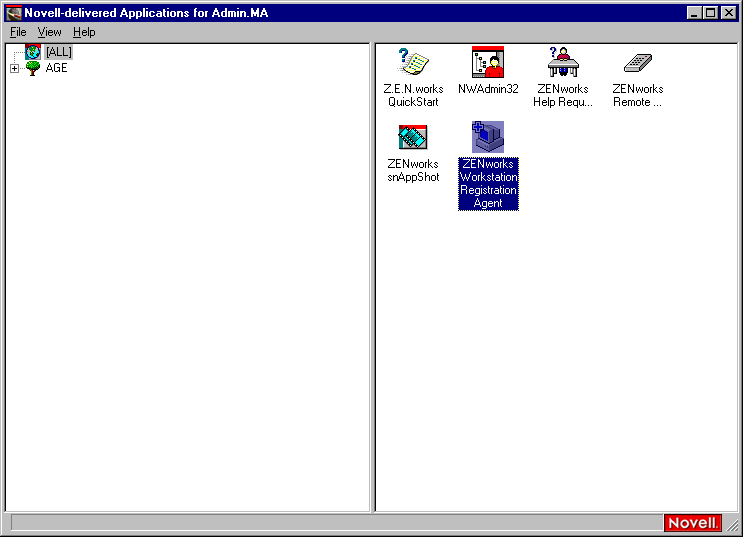
Task: Open the Z.E.N.works QuickStart application icon
Action: pos(413,63)
